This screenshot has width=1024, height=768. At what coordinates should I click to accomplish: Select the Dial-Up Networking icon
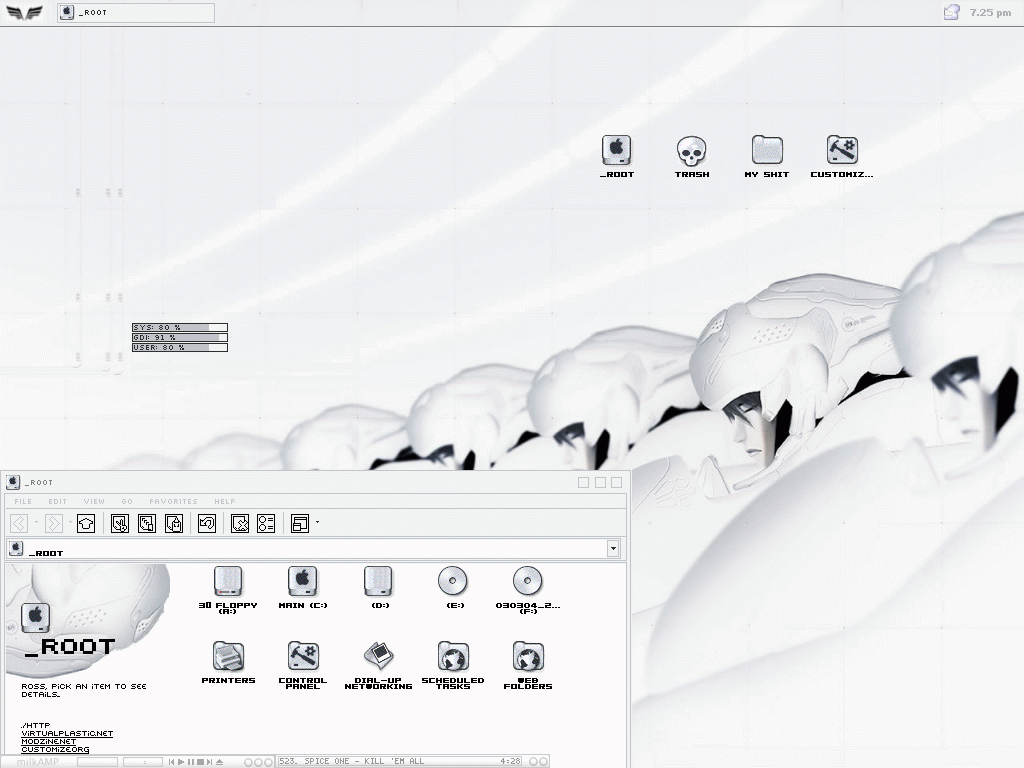coord(378,658)
